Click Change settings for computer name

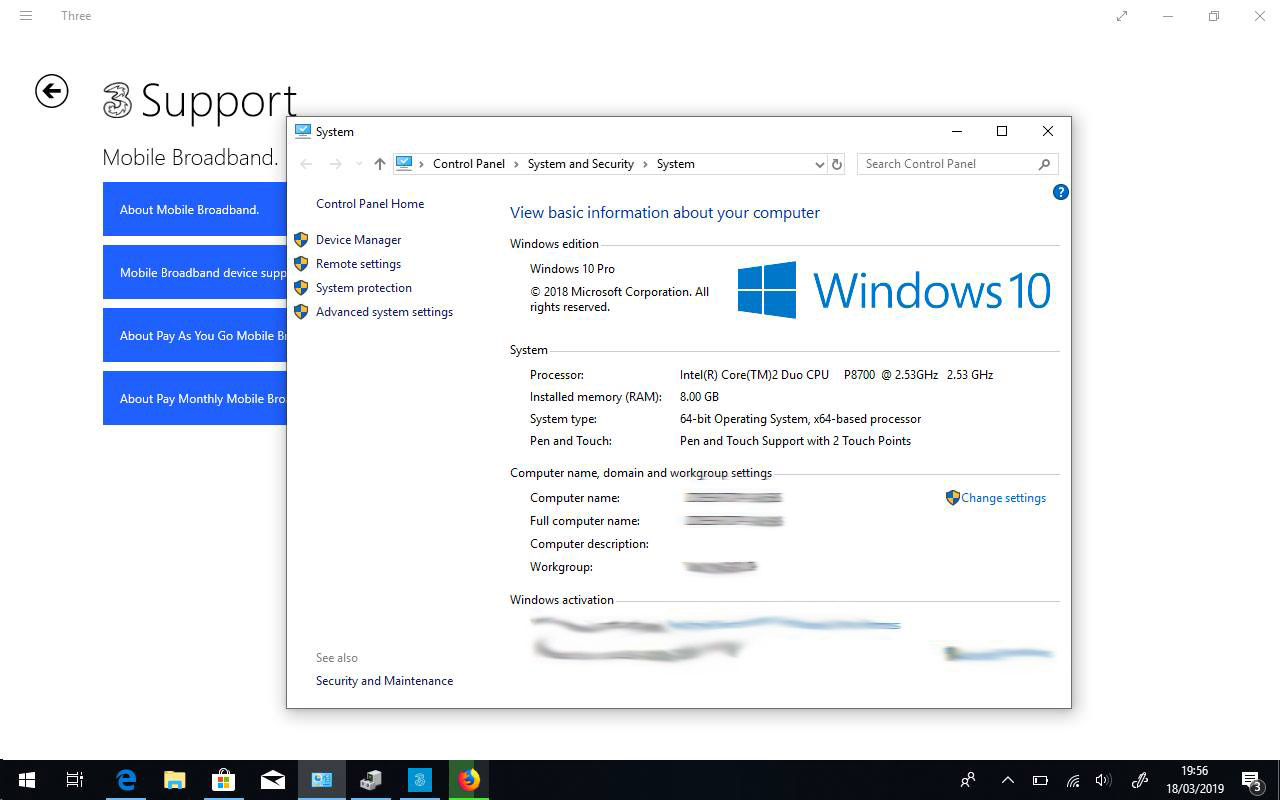(x=1003, y=498)
